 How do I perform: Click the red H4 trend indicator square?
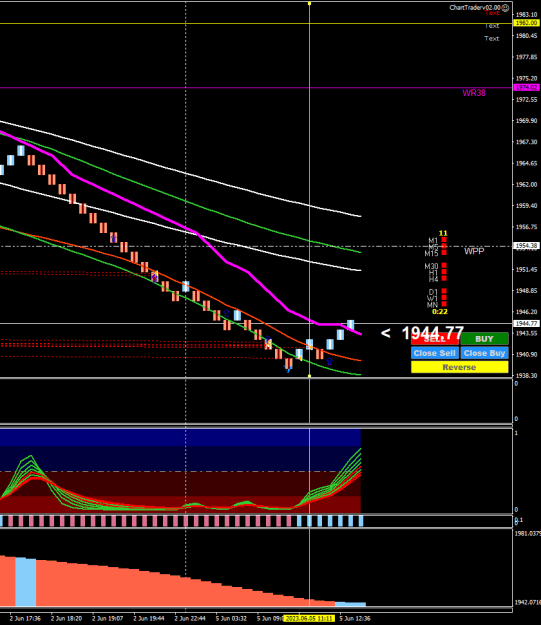[444, 279]
